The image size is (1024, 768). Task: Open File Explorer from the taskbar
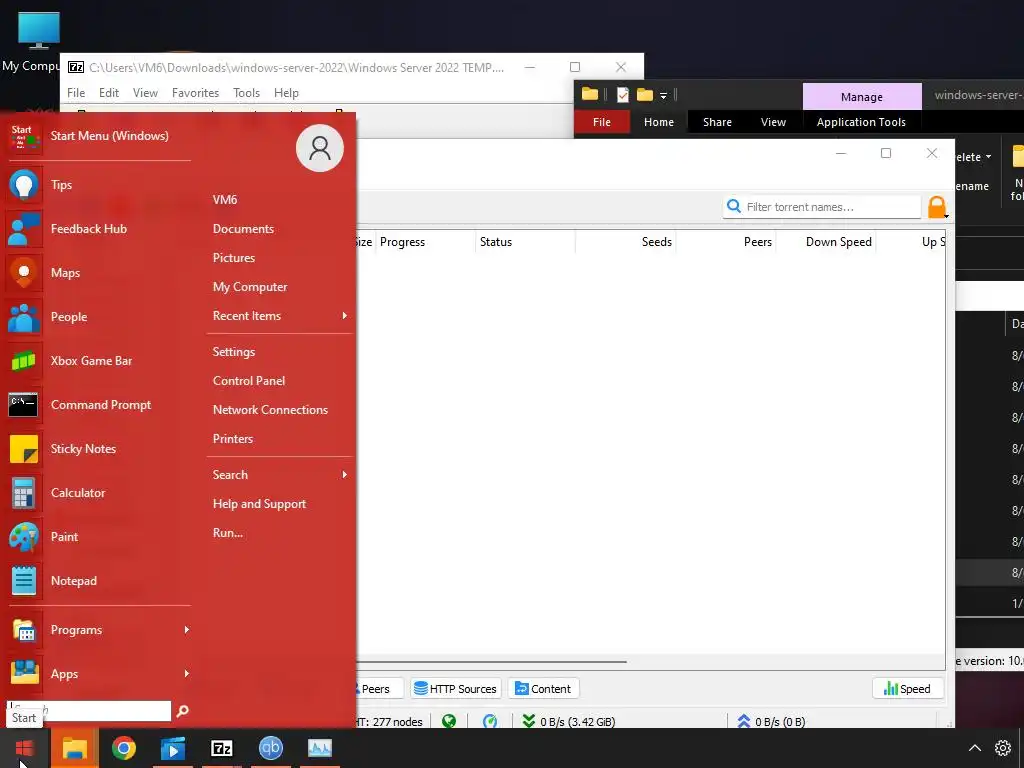point(74,748)
